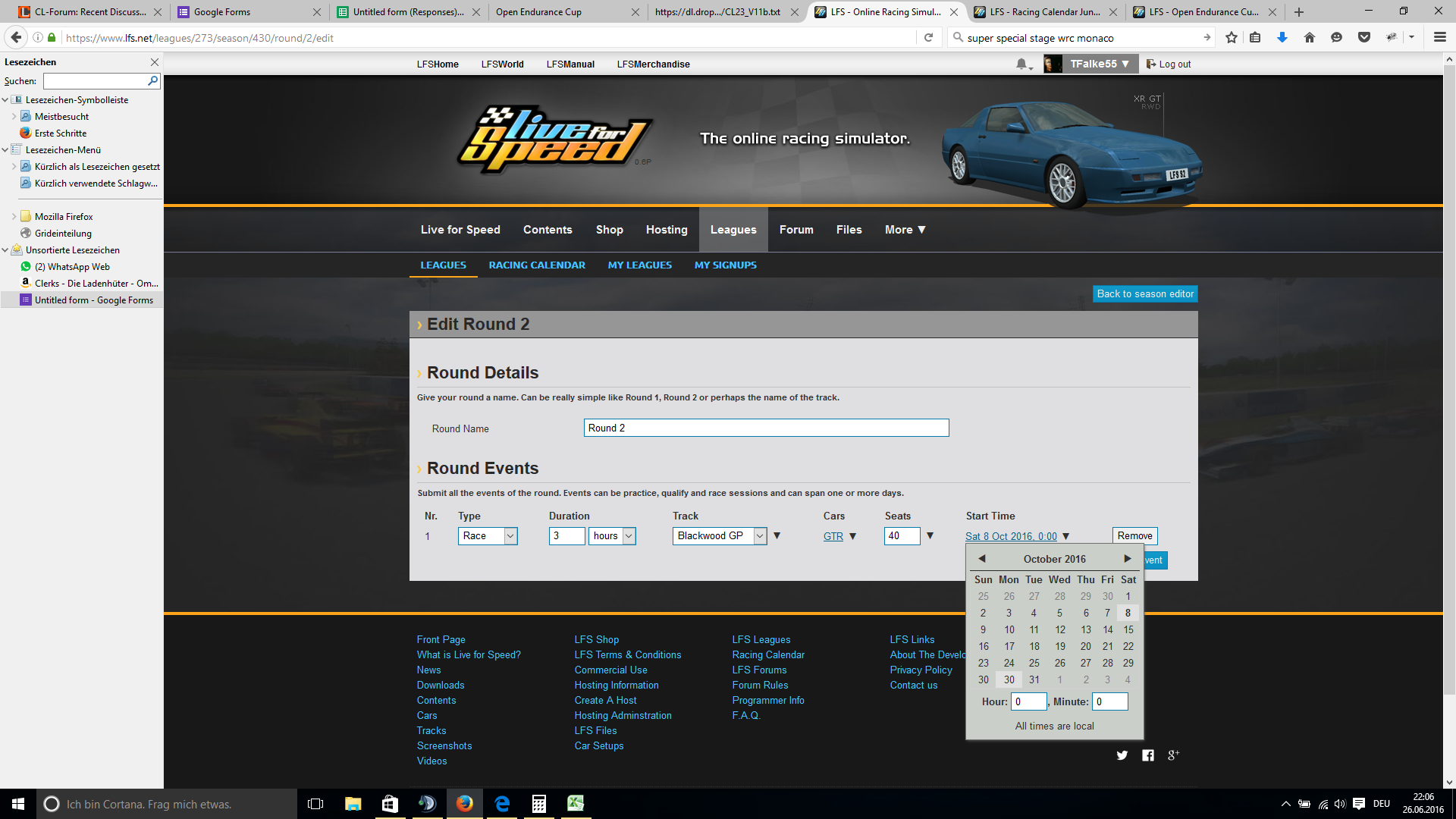Click the notification bell icon
The width and height of the screenshot is (1456, 819).
point(1021,64)
